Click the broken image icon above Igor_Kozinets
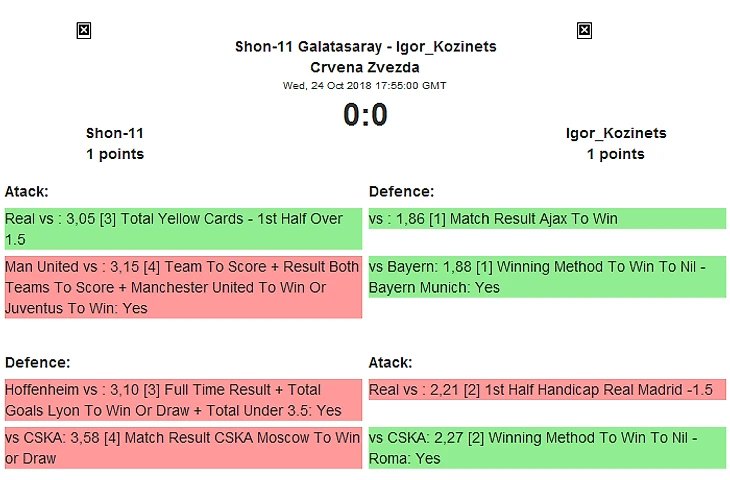Screen dimensions: 730x480 tap(585, 31)
